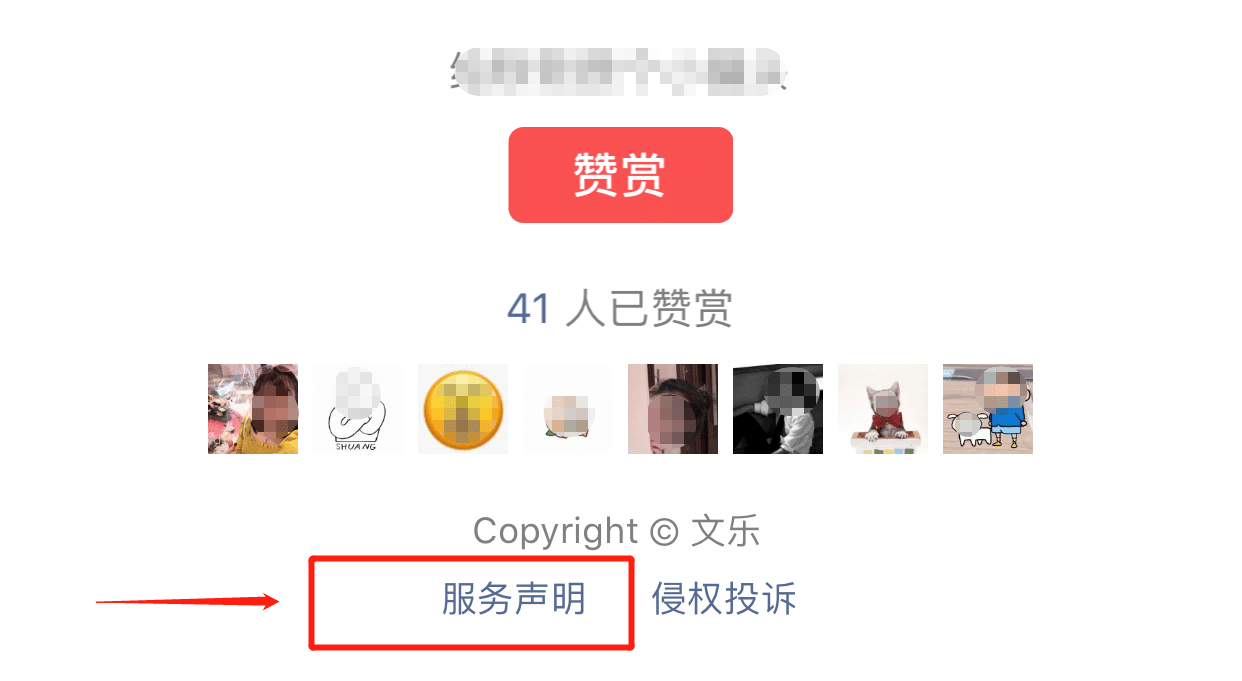The height and width of the screenshot is (681, 1242).
Task: Click the number 41 supporter count
Action: click(529, 309)
